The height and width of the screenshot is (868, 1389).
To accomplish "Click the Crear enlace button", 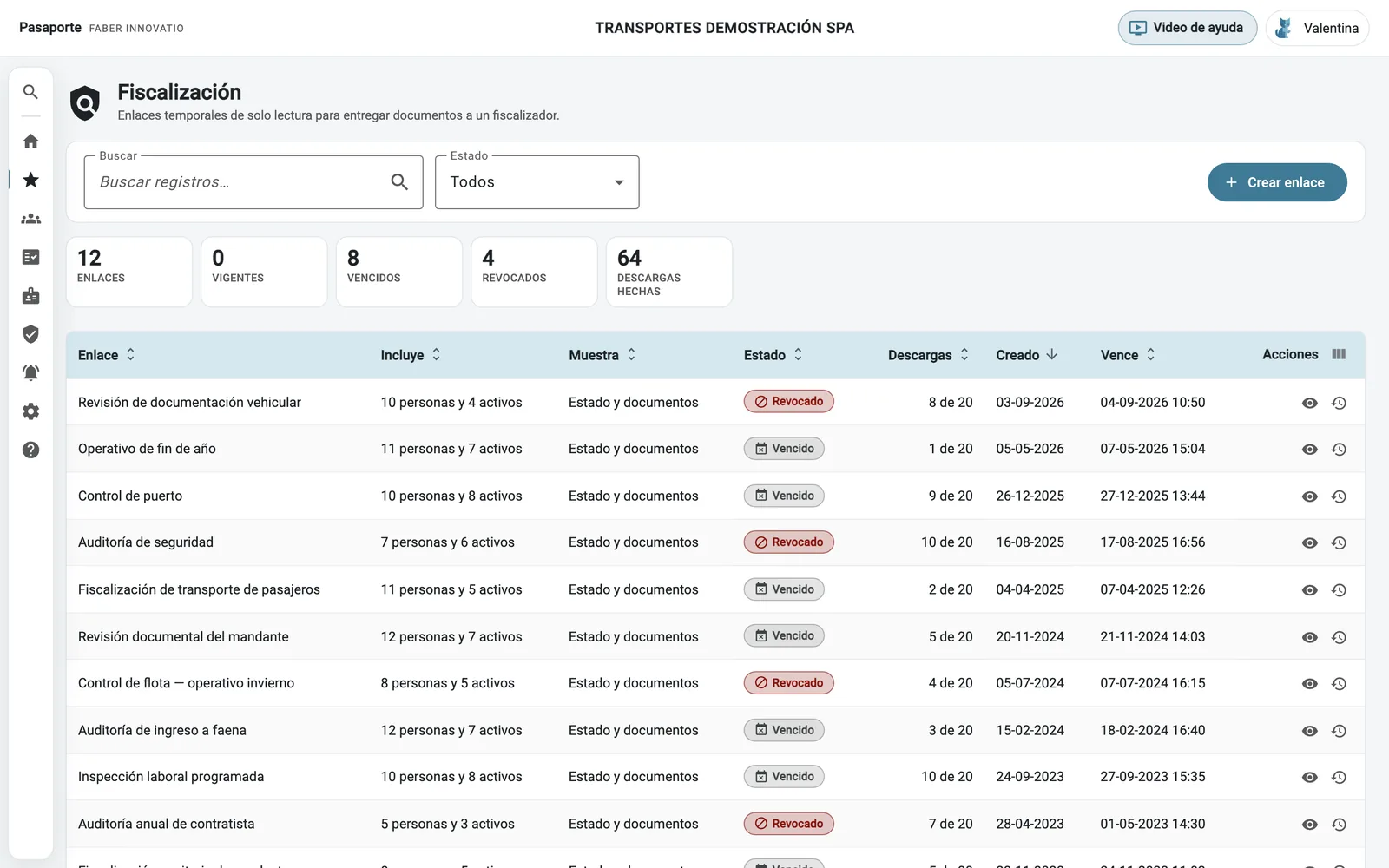I will point(1277,182).
